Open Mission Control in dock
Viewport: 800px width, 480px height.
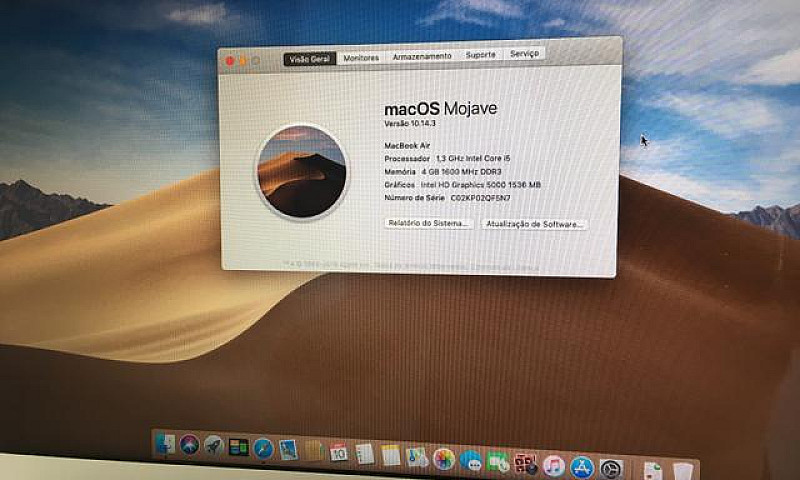[x=238, y=447]
